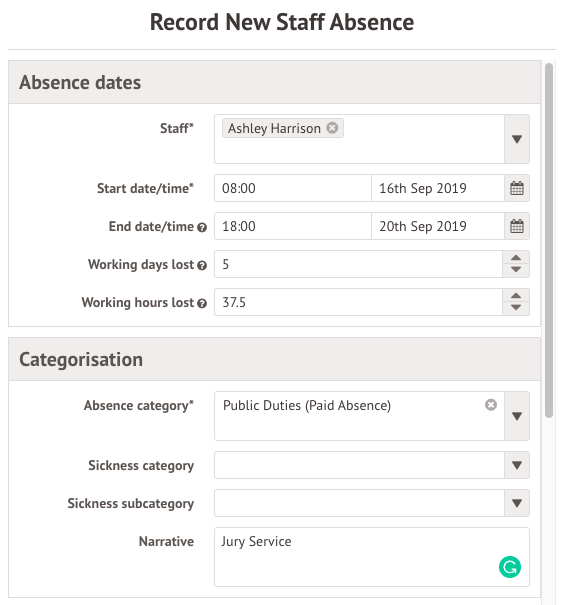Expand the Absence category dropdown

pyautogui.click(x=517, y=416)
